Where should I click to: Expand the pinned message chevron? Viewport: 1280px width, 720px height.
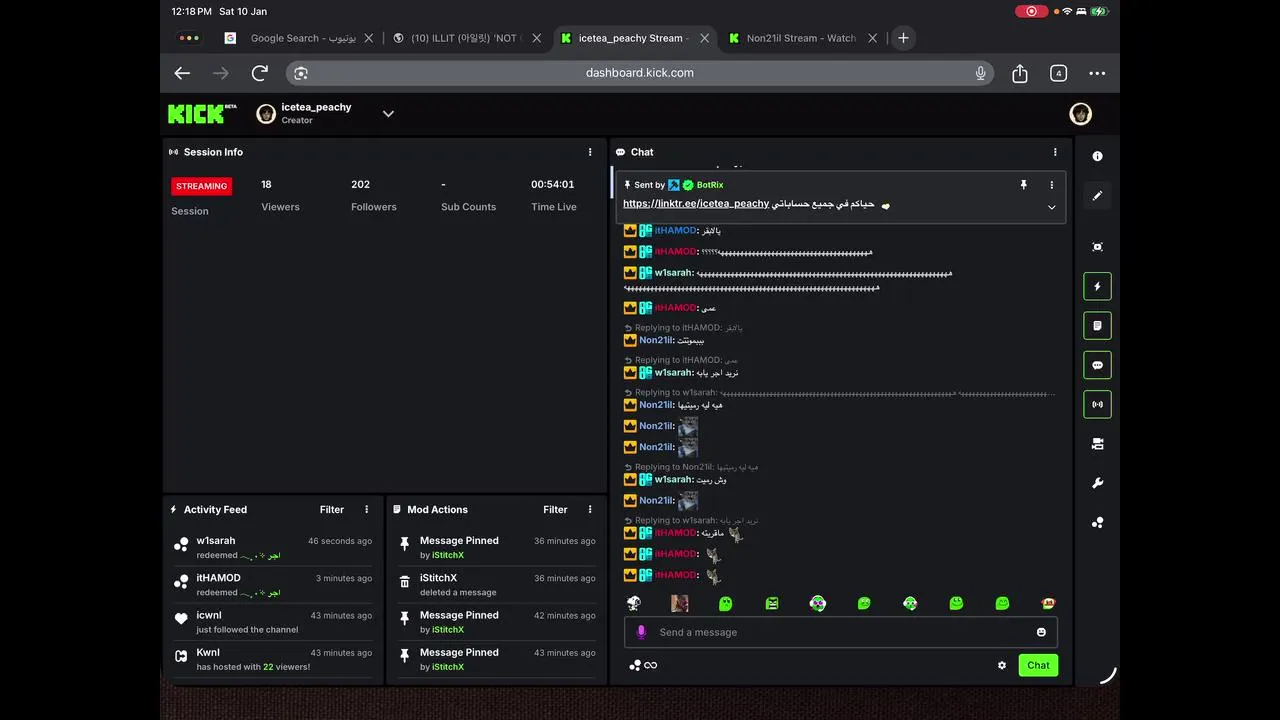click(x=1051, y=207)
